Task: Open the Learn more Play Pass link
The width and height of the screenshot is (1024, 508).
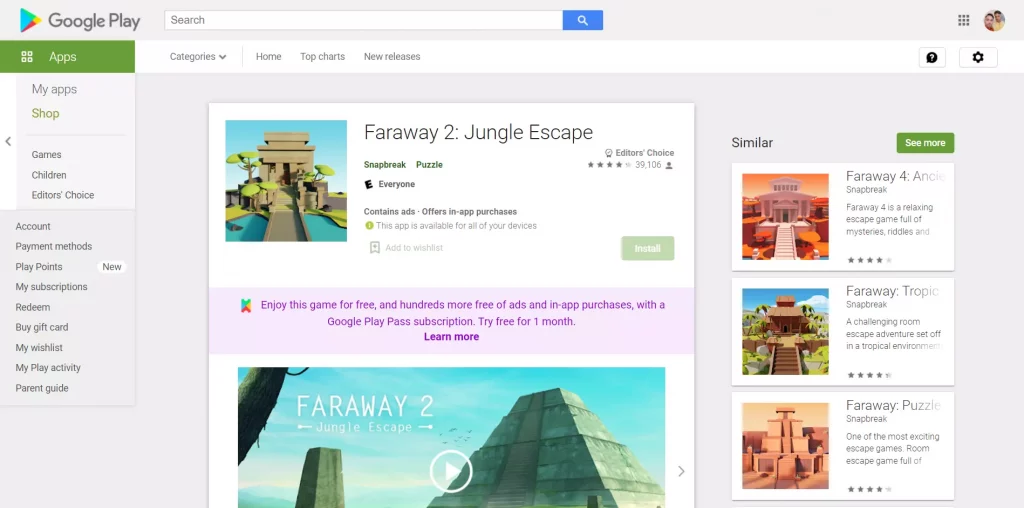Action: click(x=451, y=337)
